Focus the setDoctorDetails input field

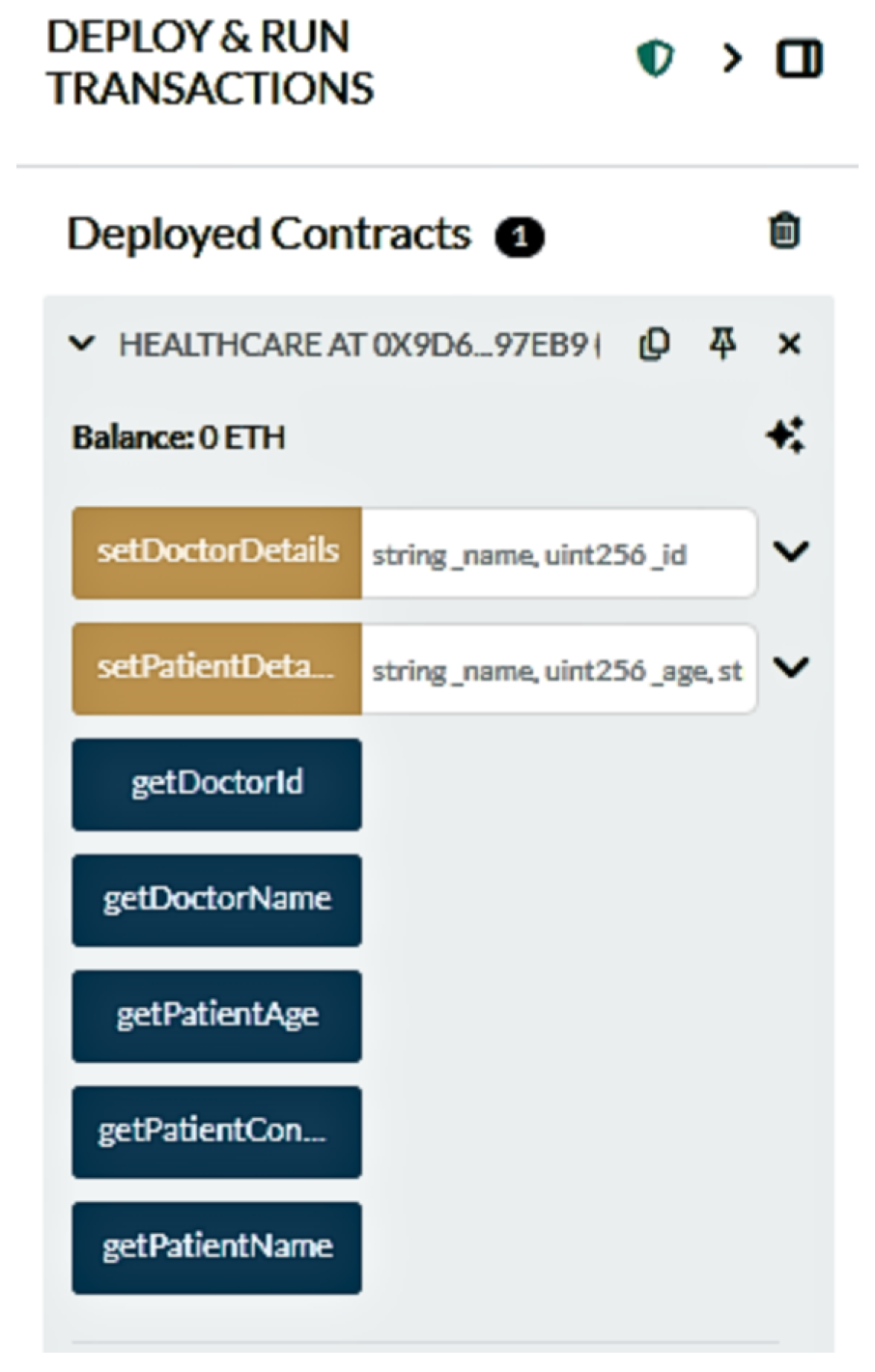tap(559, 553)
